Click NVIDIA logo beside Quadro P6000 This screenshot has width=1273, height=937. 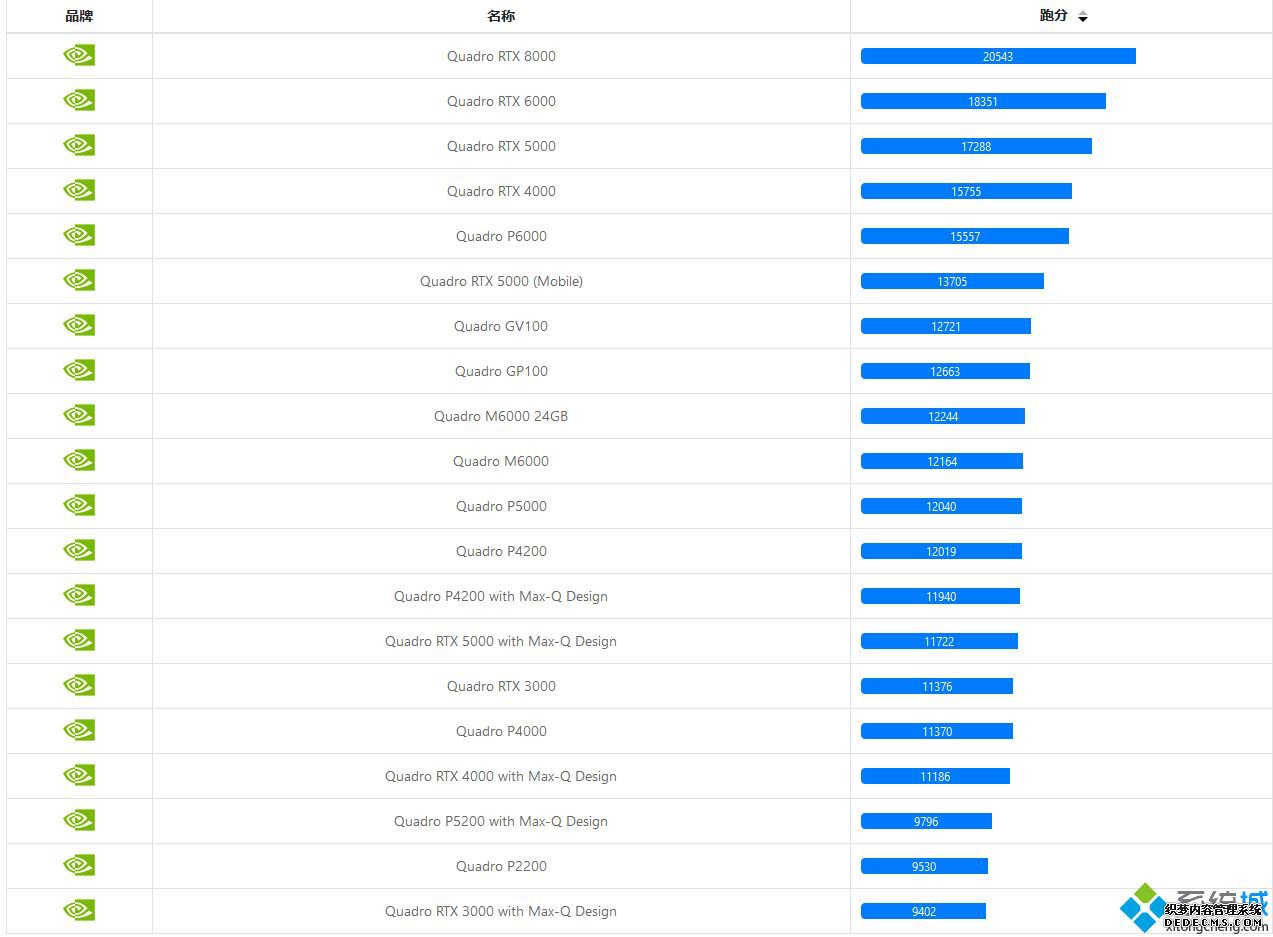click(x=79, y=235)
